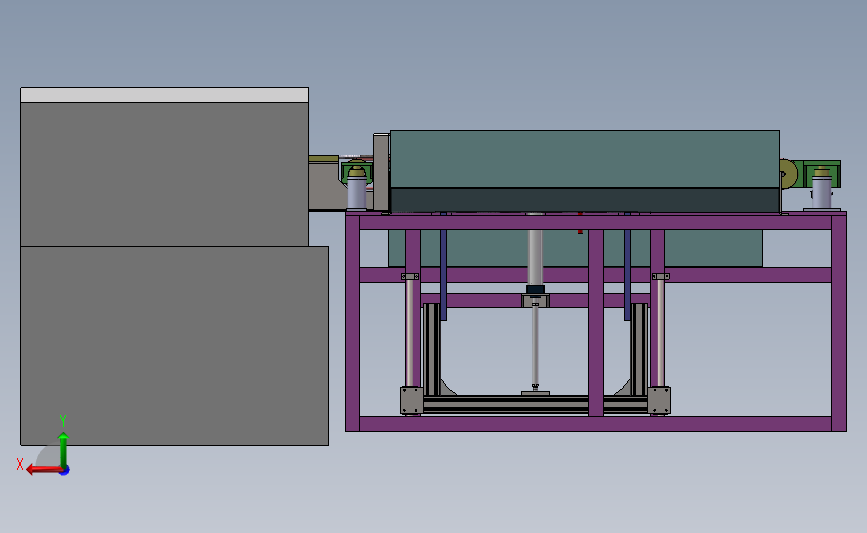
Task: Select the purple frame's middle horizontal rail
Action: pos(596,275)
